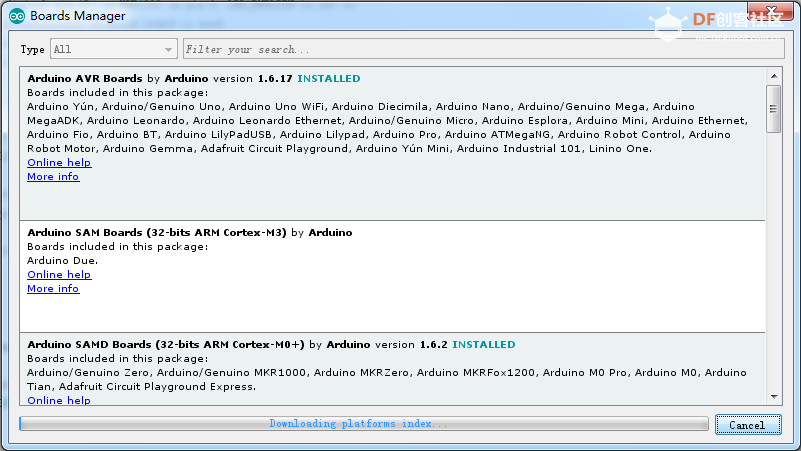
Task: Click the Arduino logo icon in title bar
Action: pos(17,16)
